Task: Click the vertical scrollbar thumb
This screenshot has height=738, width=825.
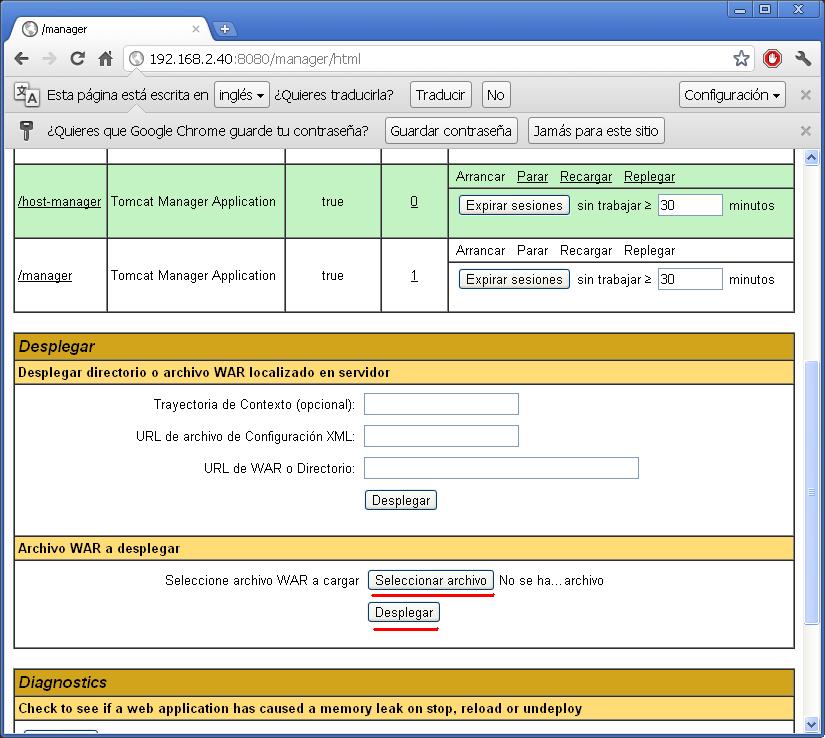Action: click(811, 493)
